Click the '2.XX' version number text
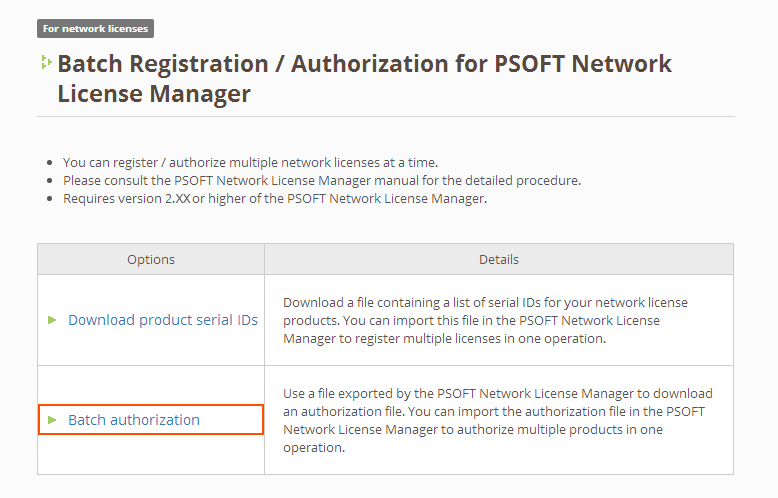This screenshot has height=498, width=778. click(178, 198)
